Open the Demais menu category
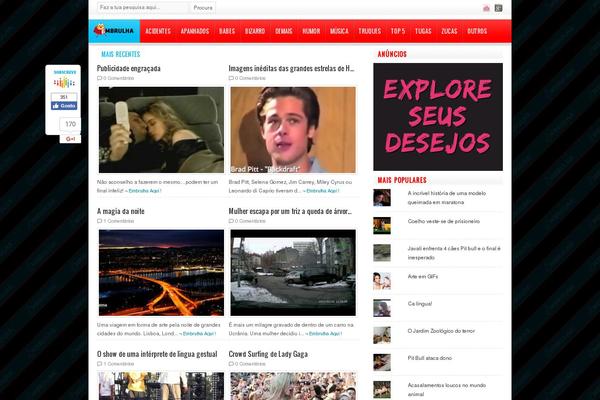 [284, 31]
